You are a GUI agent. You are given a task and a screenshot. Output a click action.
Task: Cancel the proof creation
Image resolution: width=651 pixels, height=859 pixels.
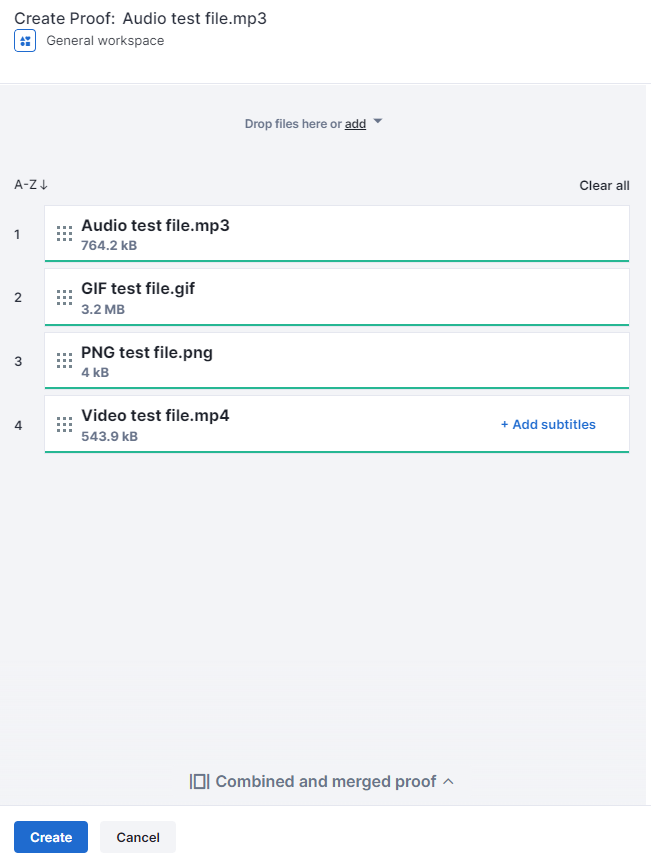click(138, 837)
